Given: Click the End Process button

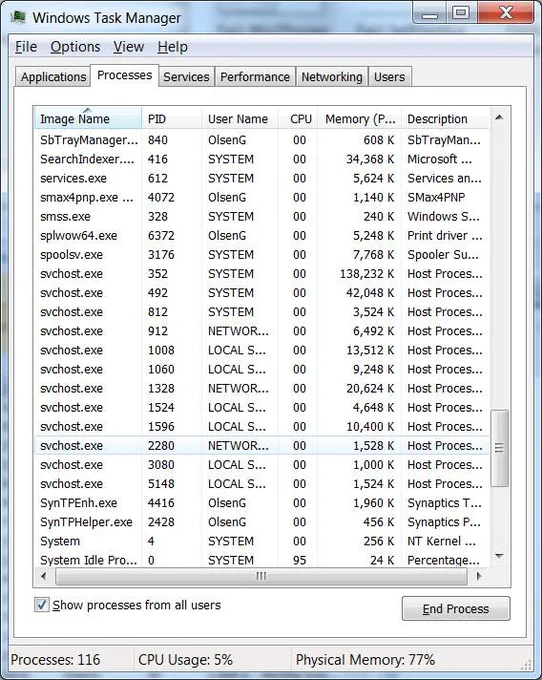Looking at the screenshot, I should pyautogui.click(x=456, y=608).
